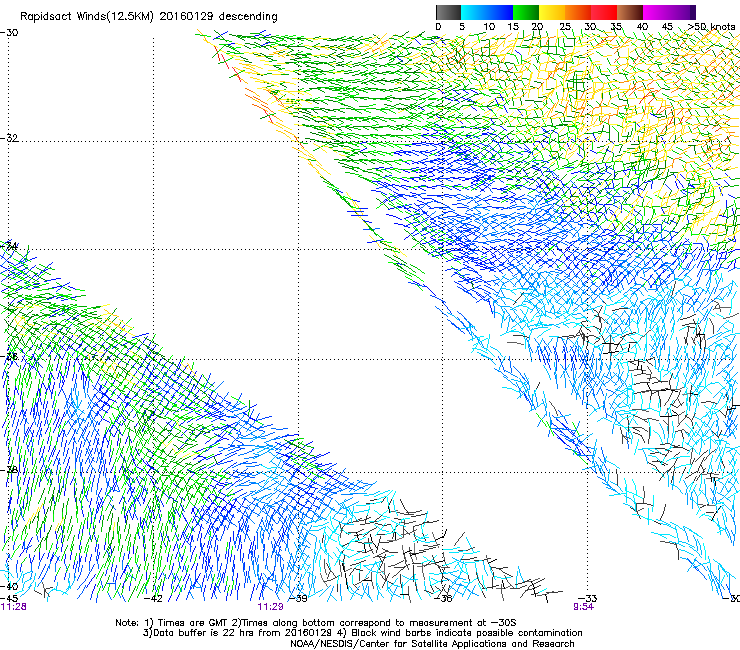
Task: Click the purple '11:28' swath time label
Action: click(14, 607)
